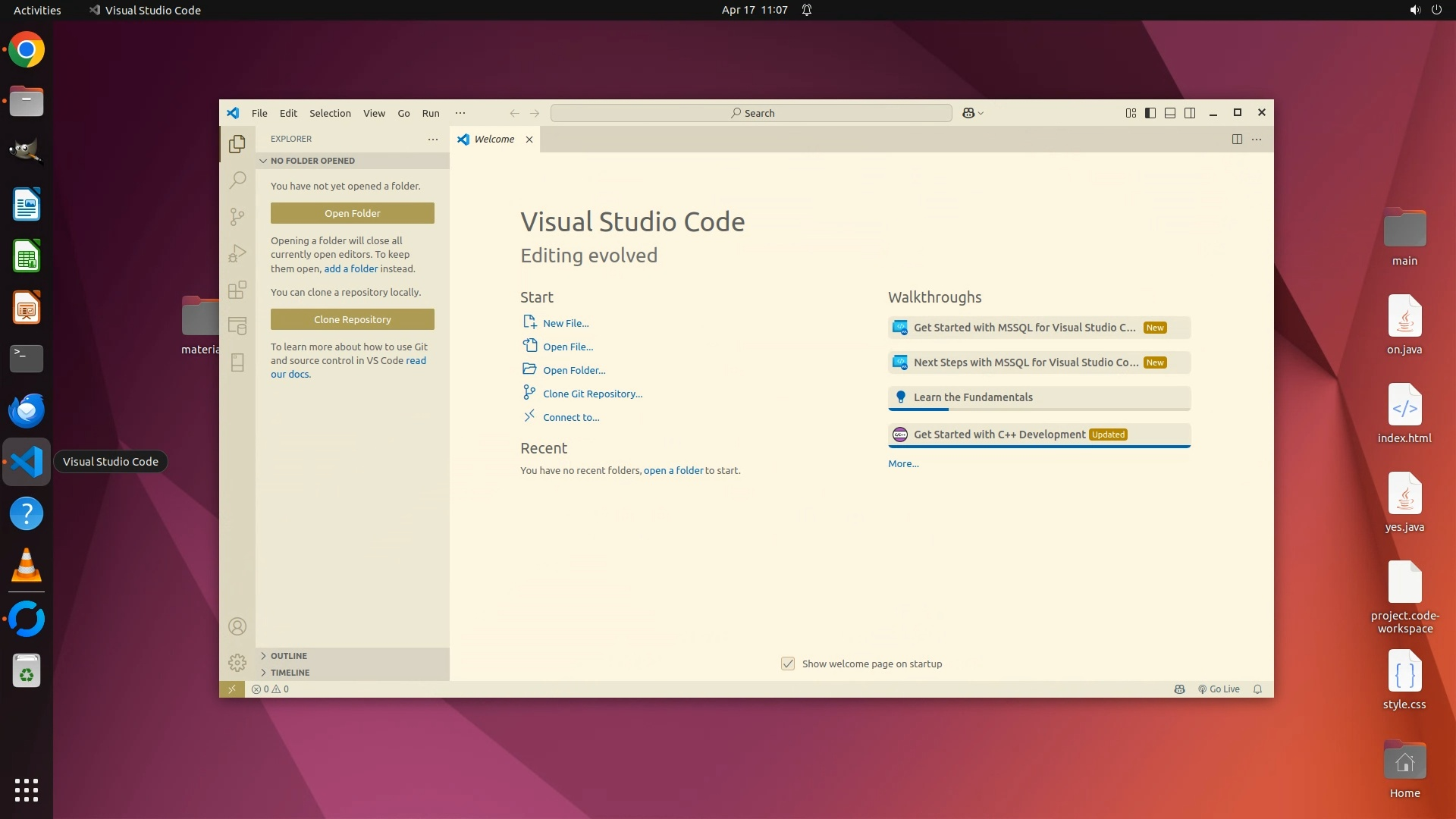The image size is (1456, 819).
Task: Expand the Timeline section
Action: (x=290, y=673)
